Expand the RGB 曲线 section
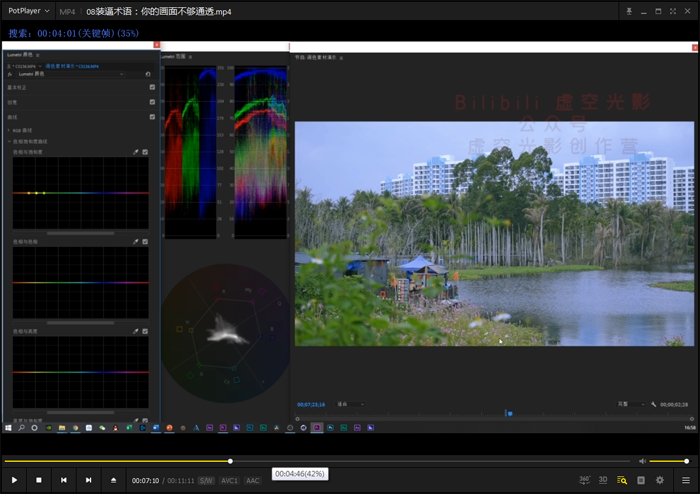700x494 pixels. (x=9, y=130)
